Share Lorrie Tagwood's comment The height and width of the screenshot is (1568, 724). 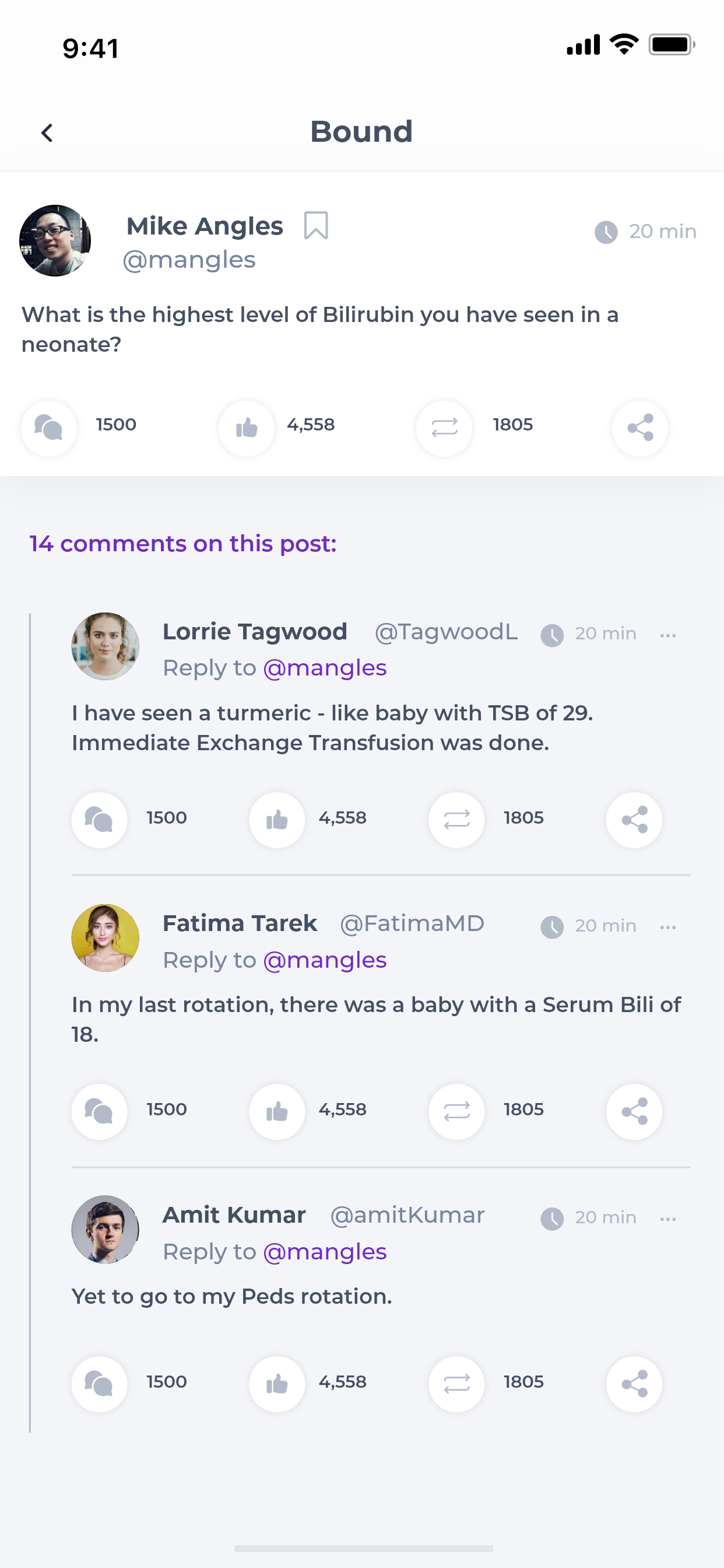[x=634, y=820]
